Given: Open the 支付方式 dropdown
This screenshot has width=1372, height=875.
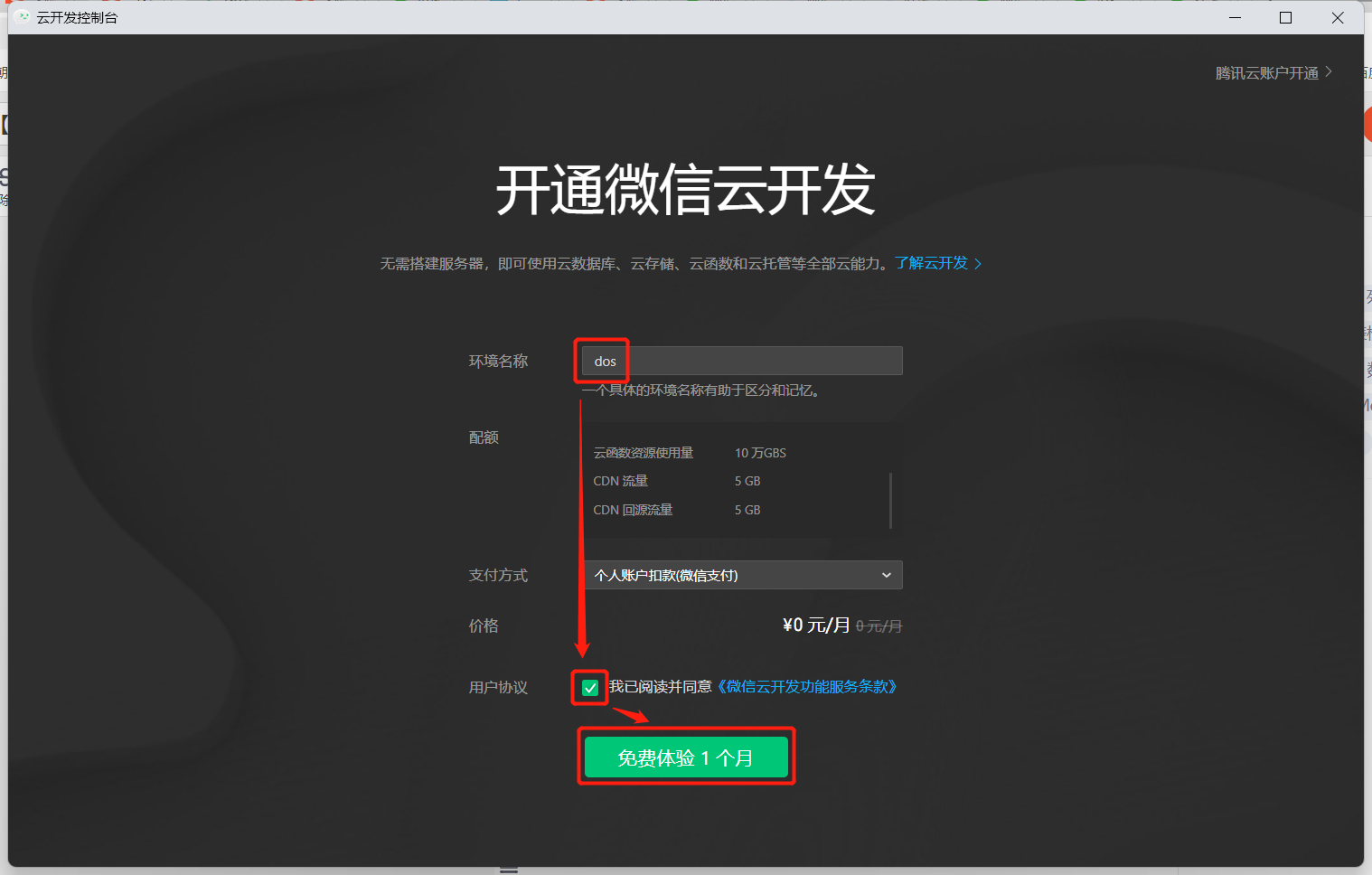Looking at the screenshot, I should [x=742, y=575].
